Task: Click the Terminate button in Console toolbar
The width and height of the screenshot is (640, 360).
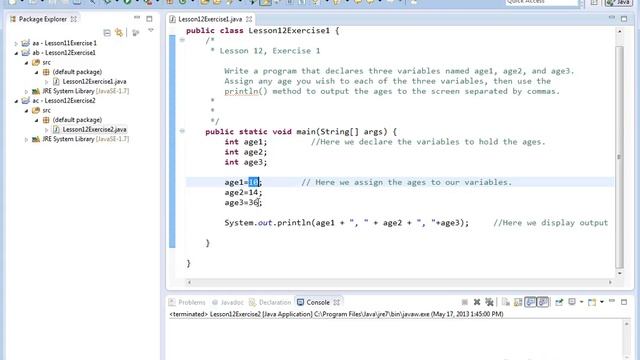Action: pos(464,302)
